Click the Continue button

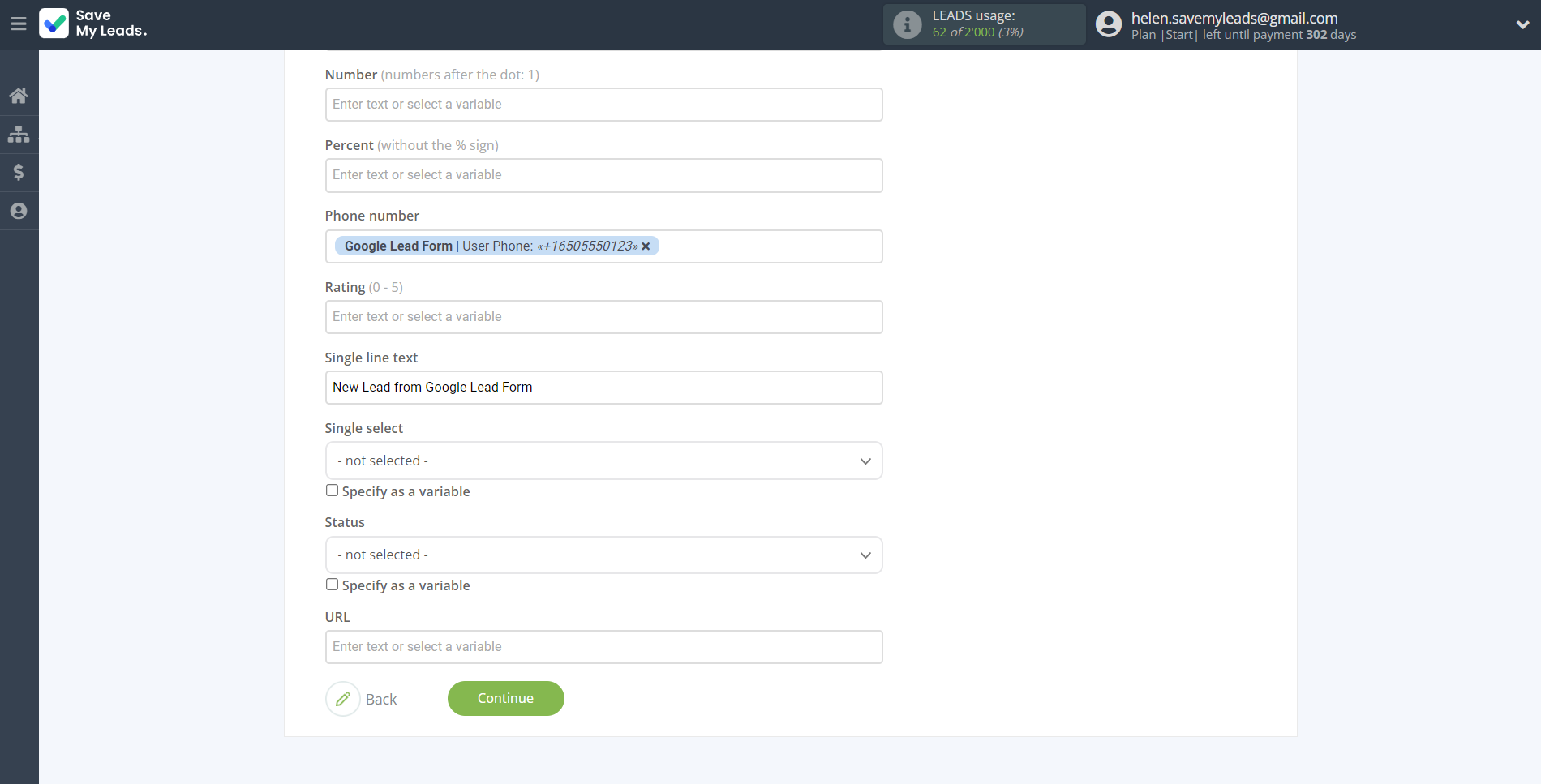click(505, 699)
